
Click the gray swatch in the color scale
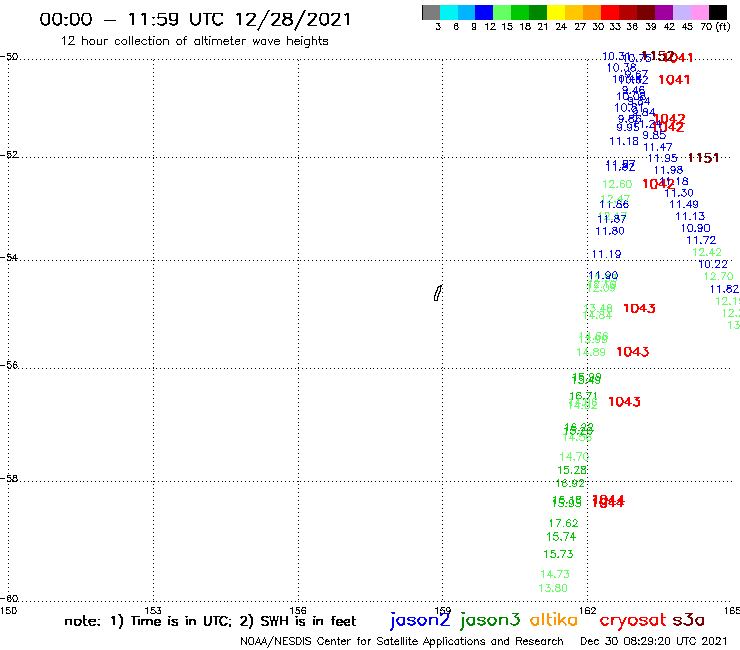431,12
